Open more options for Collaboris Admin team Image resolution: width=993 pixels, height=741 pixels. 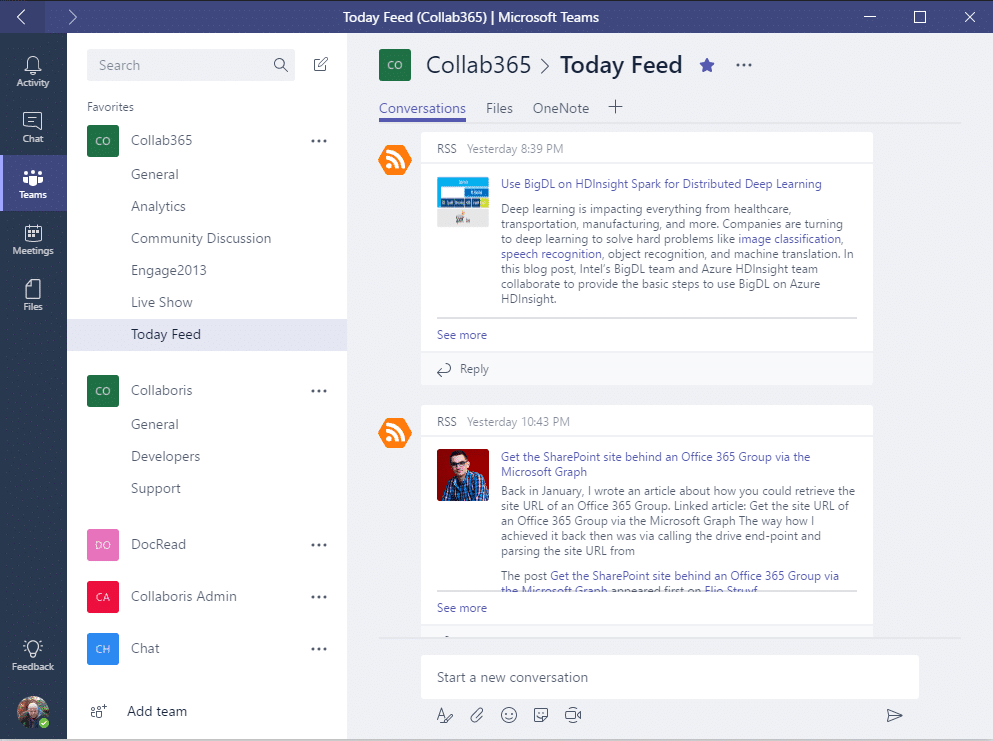coord(319,597)
